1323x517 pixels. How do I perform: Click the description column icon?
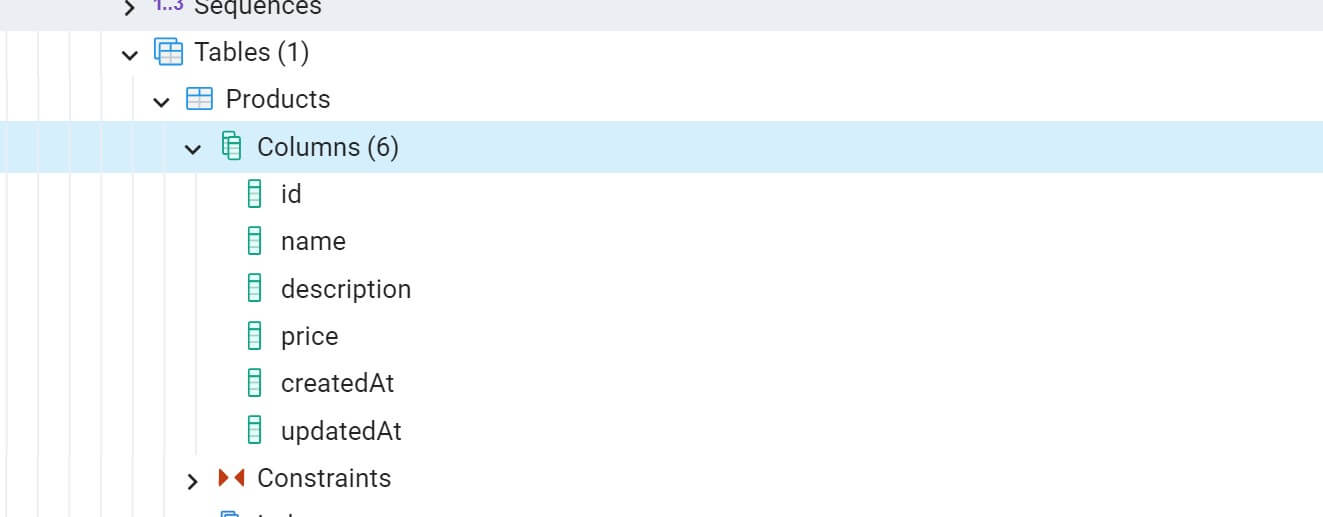point(255,289)
